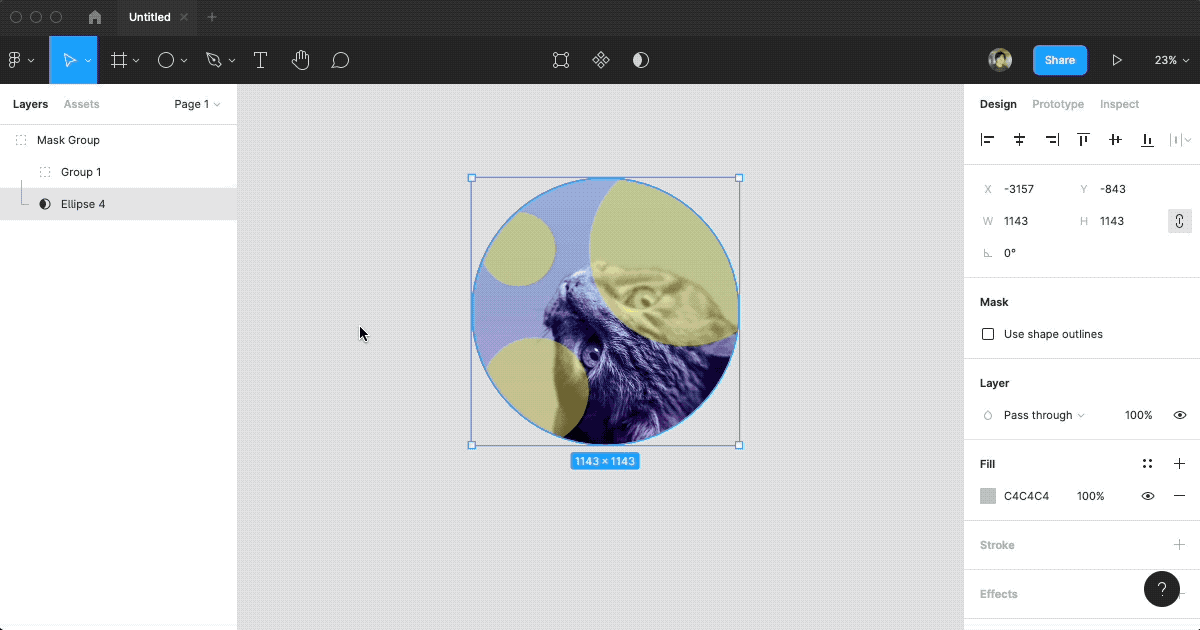Viewport: 1200px width, 630px height.
Task: Open the 23% zoom dropdown
Action: [1170, 59]
